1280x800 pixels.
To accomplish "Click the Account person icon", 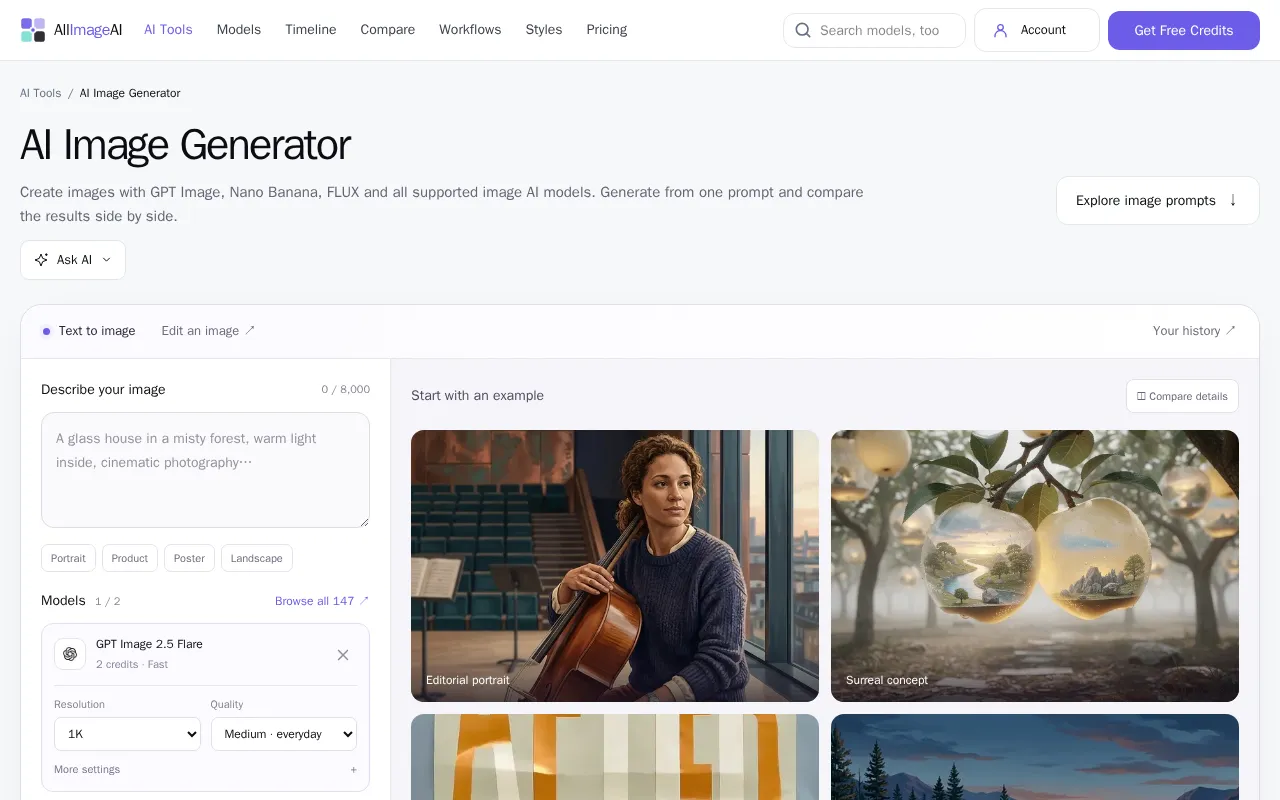I will click(x=1000, y=30).
